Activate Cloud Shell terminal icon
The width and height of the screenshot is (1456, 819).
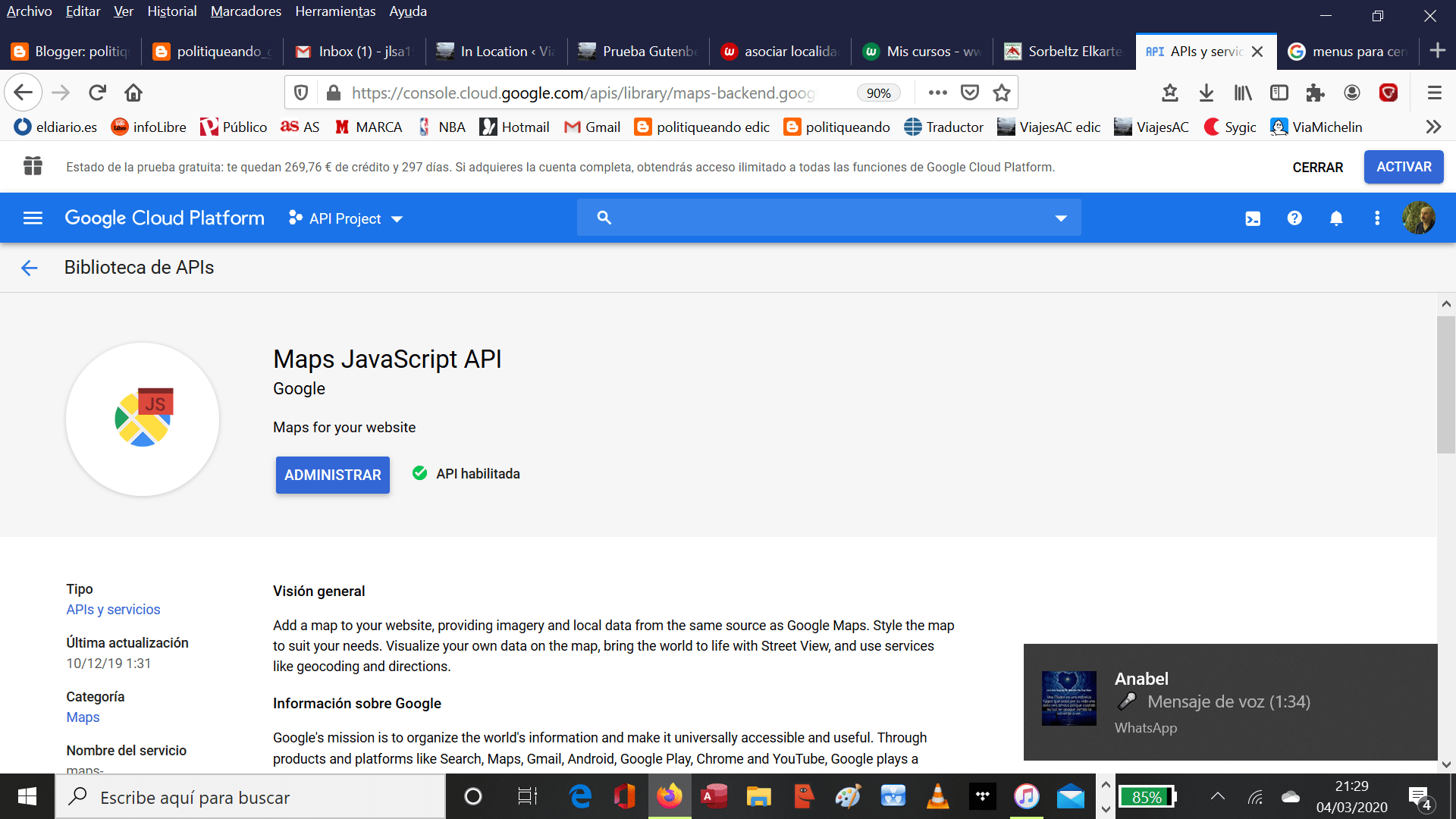(1253, 218)
